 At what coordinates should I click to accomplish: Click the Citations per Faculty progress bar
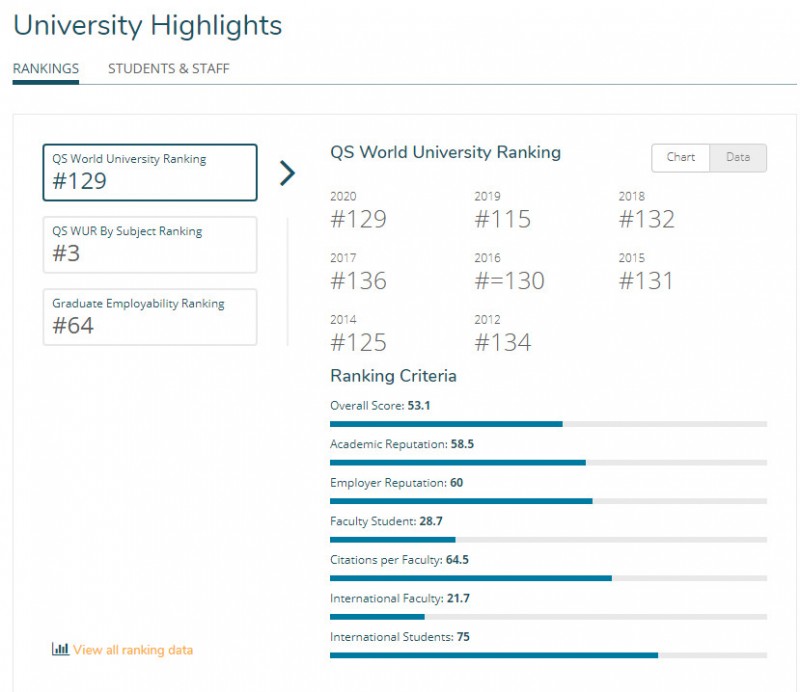pos(548,578)
